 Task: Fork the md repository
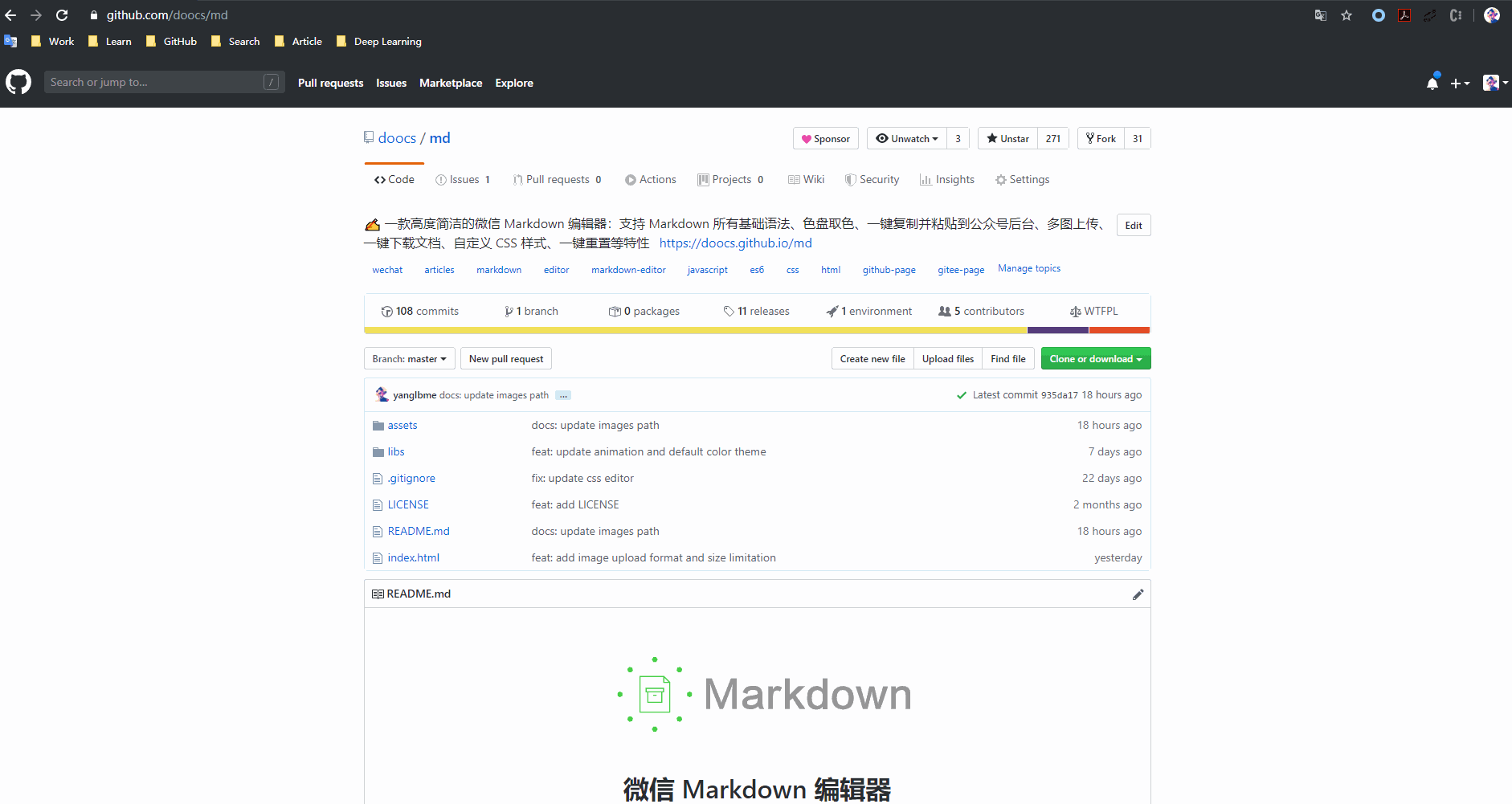click(1101, 138)
